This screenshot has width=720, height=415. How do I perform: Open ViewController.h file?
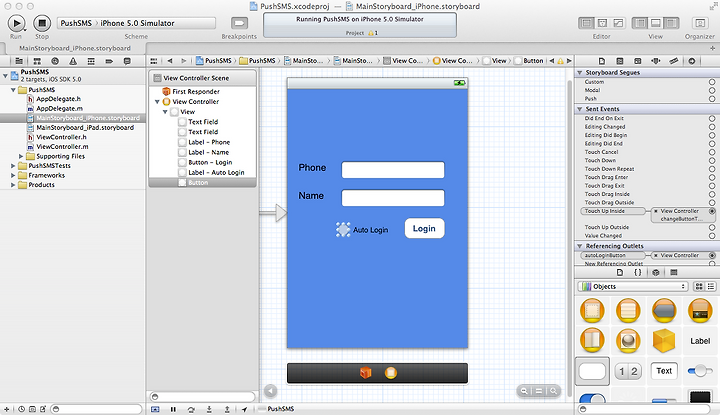pos(62,137)
